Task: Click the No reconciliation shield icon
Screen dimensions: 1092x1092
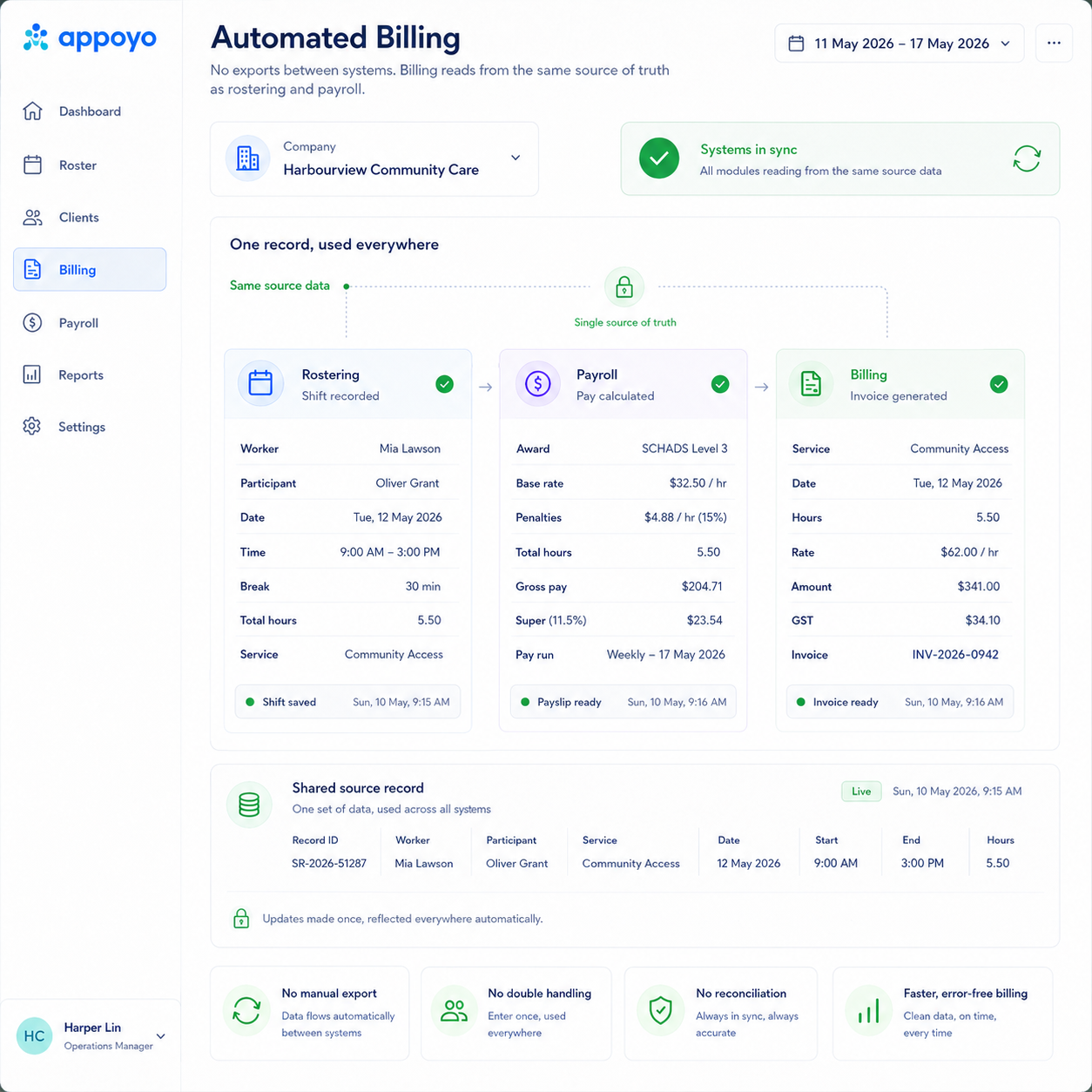Action: 661,1011
